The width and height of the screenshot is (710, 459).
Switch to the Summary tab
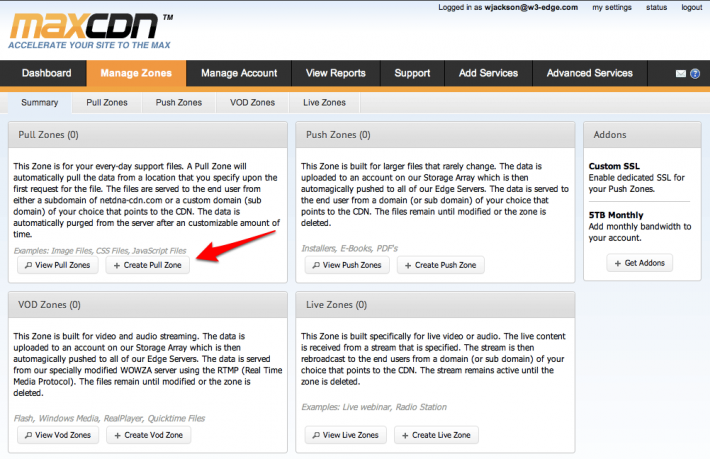pyautogui.click(x=40, y=103)
